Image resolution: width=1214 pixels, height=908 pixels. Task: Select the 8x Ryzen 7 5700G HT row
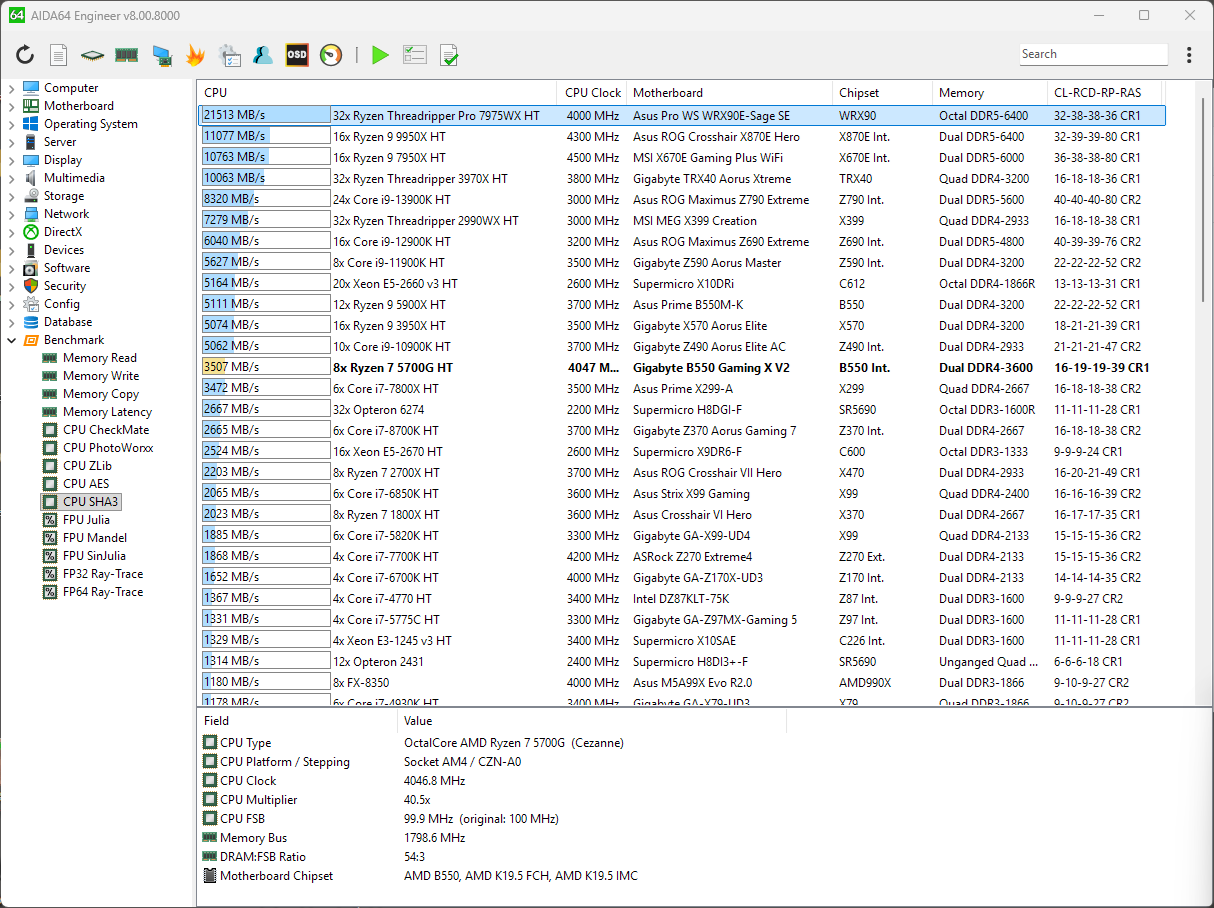point(682,368)
